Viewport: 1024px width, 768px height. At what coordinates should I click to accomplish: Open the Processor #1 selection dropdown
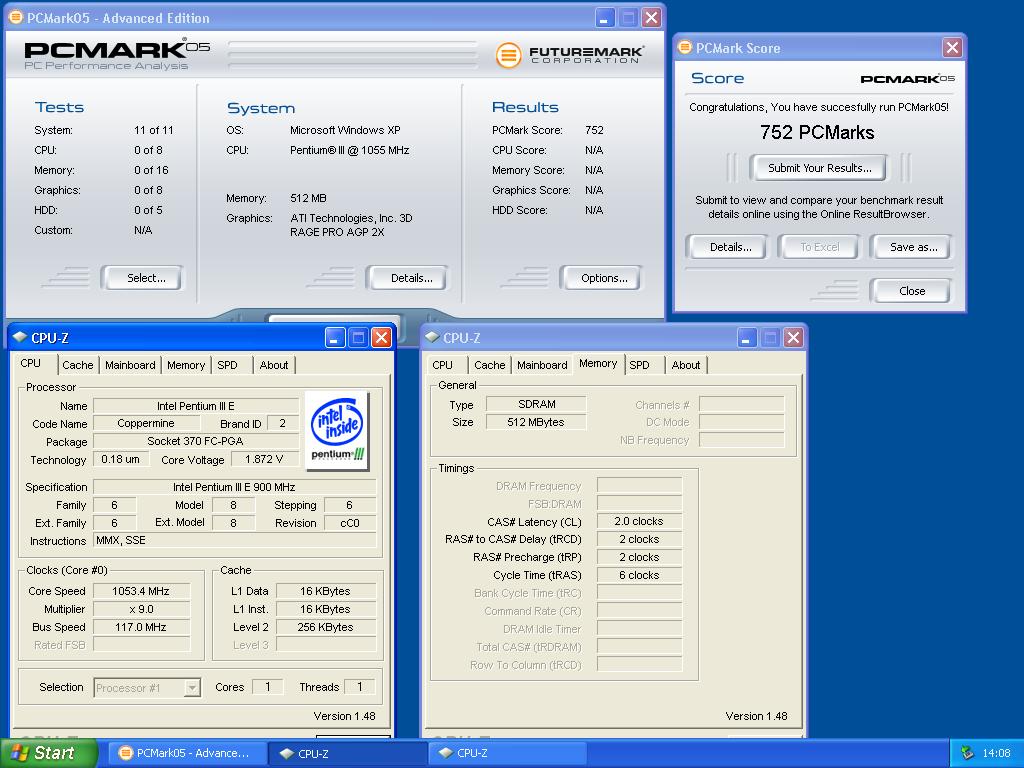pos(192,688)
